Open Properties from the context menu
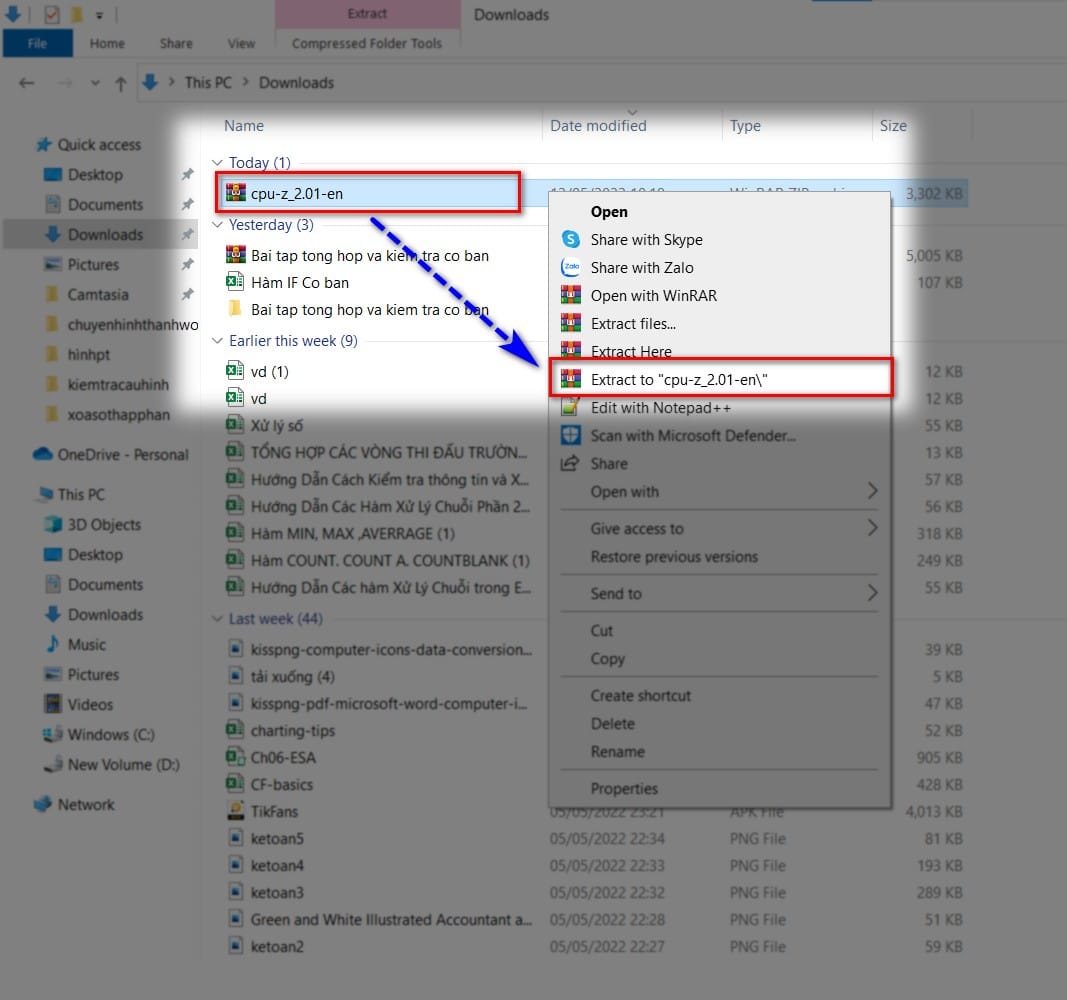 624,788
